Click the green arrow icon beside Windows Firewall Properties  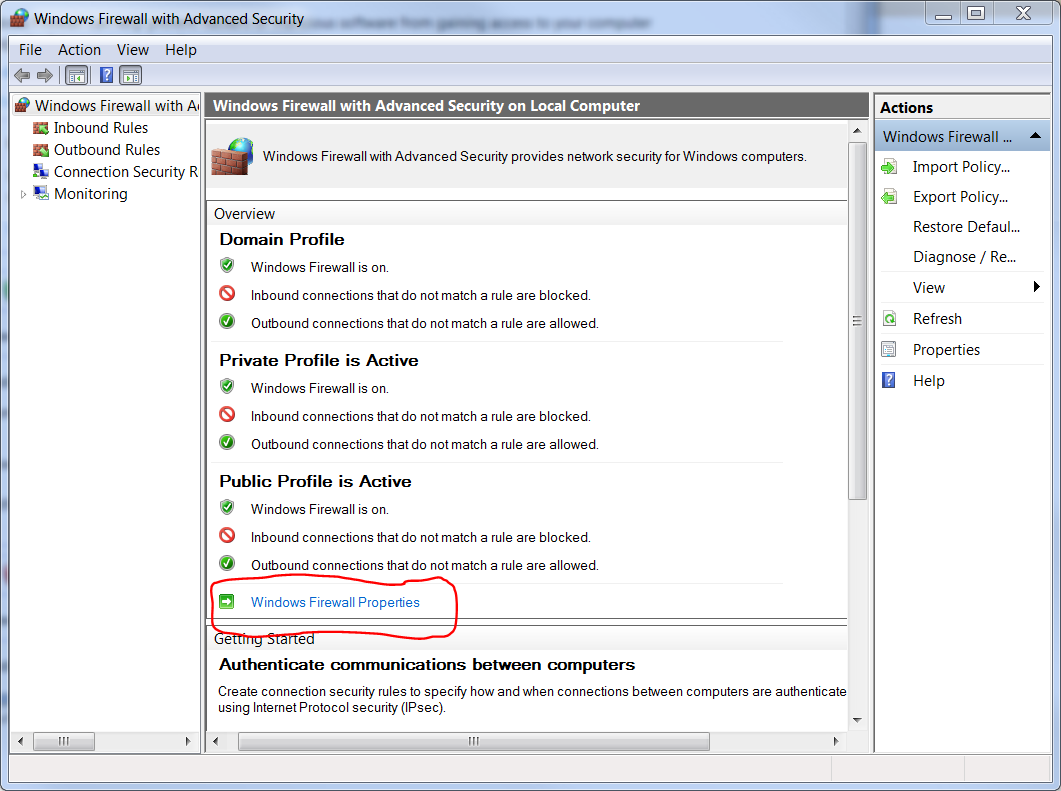[x=227, y=602]
